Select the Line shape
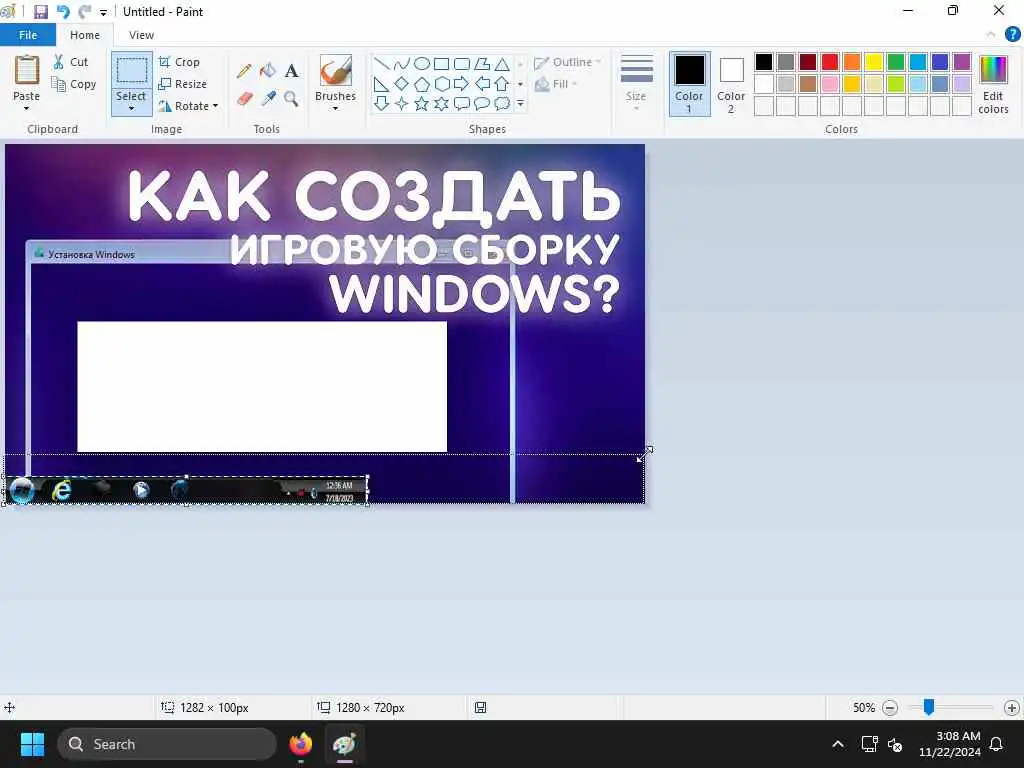1024x768 pixels. [382, 63]
